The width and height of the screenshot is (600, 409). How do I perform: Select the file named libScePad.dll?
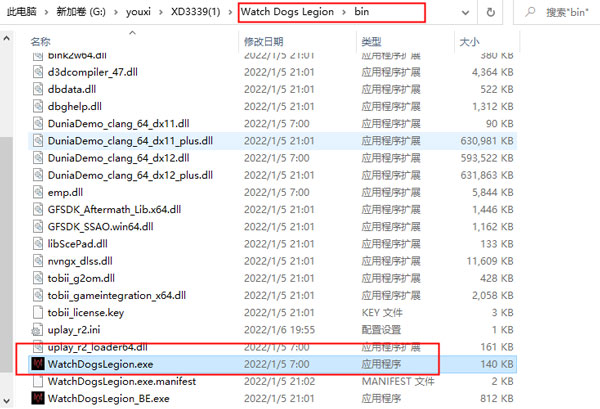point(78,244)
